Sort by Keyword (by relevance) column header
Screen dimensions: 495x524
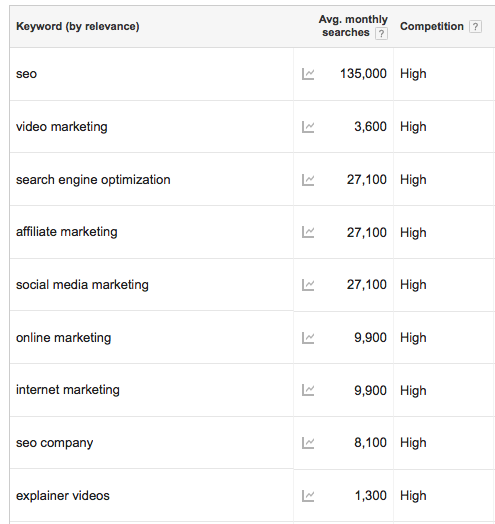pos(78,26)
